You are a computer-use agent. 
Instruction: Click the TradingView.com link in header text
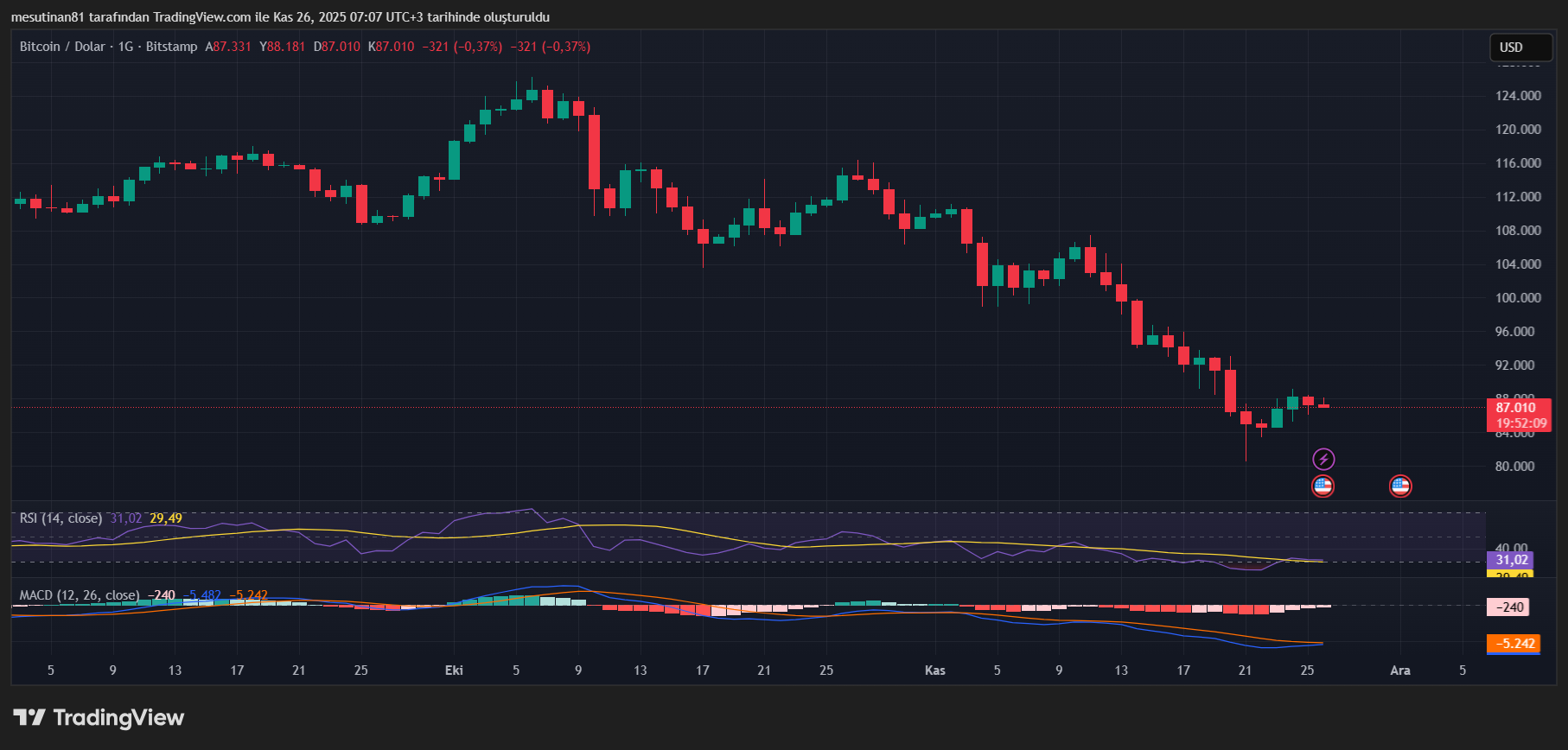coord(202,17)
